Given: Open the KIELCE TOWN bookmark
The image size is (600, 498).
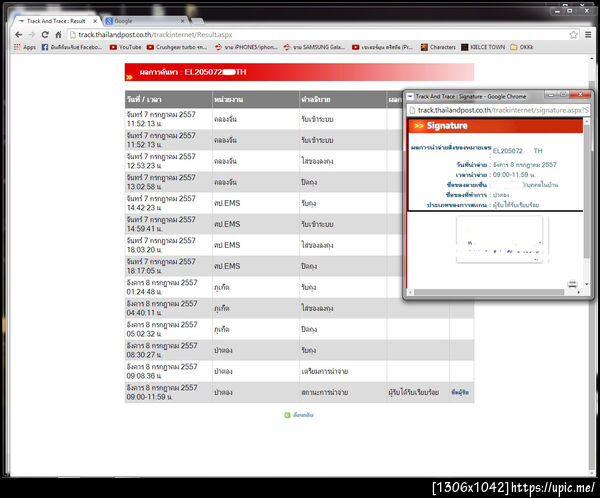Looking at the screenshot, I should click(x=483, y=47).
